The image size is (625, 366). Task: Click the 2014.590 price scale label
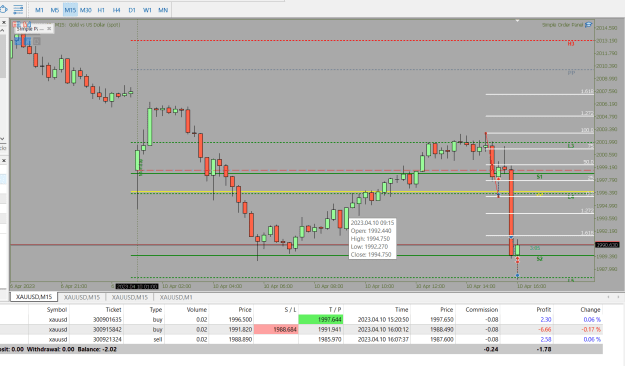click(x=607, y=28)
